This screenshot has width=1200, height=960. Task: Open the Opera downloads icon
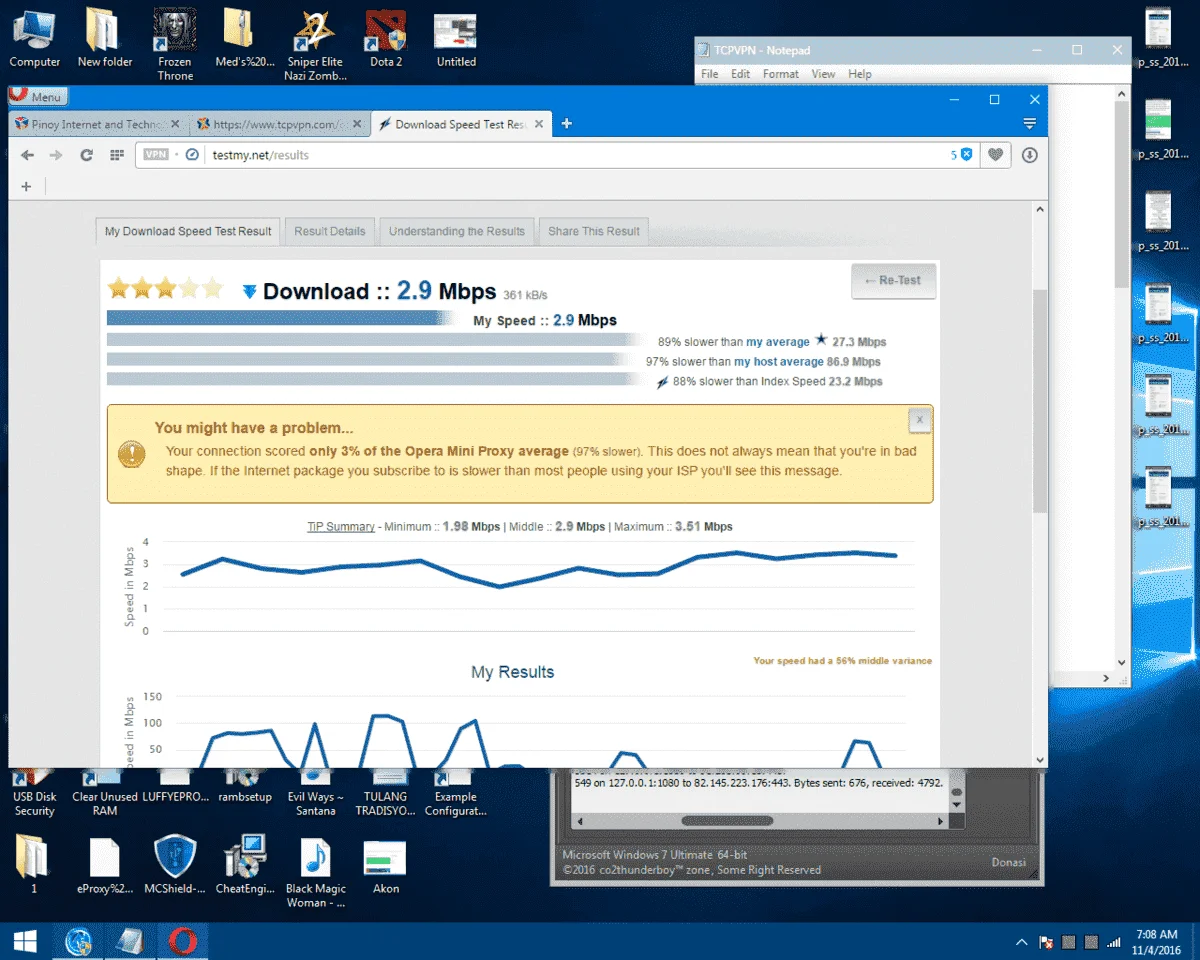tap(1029, 155)
